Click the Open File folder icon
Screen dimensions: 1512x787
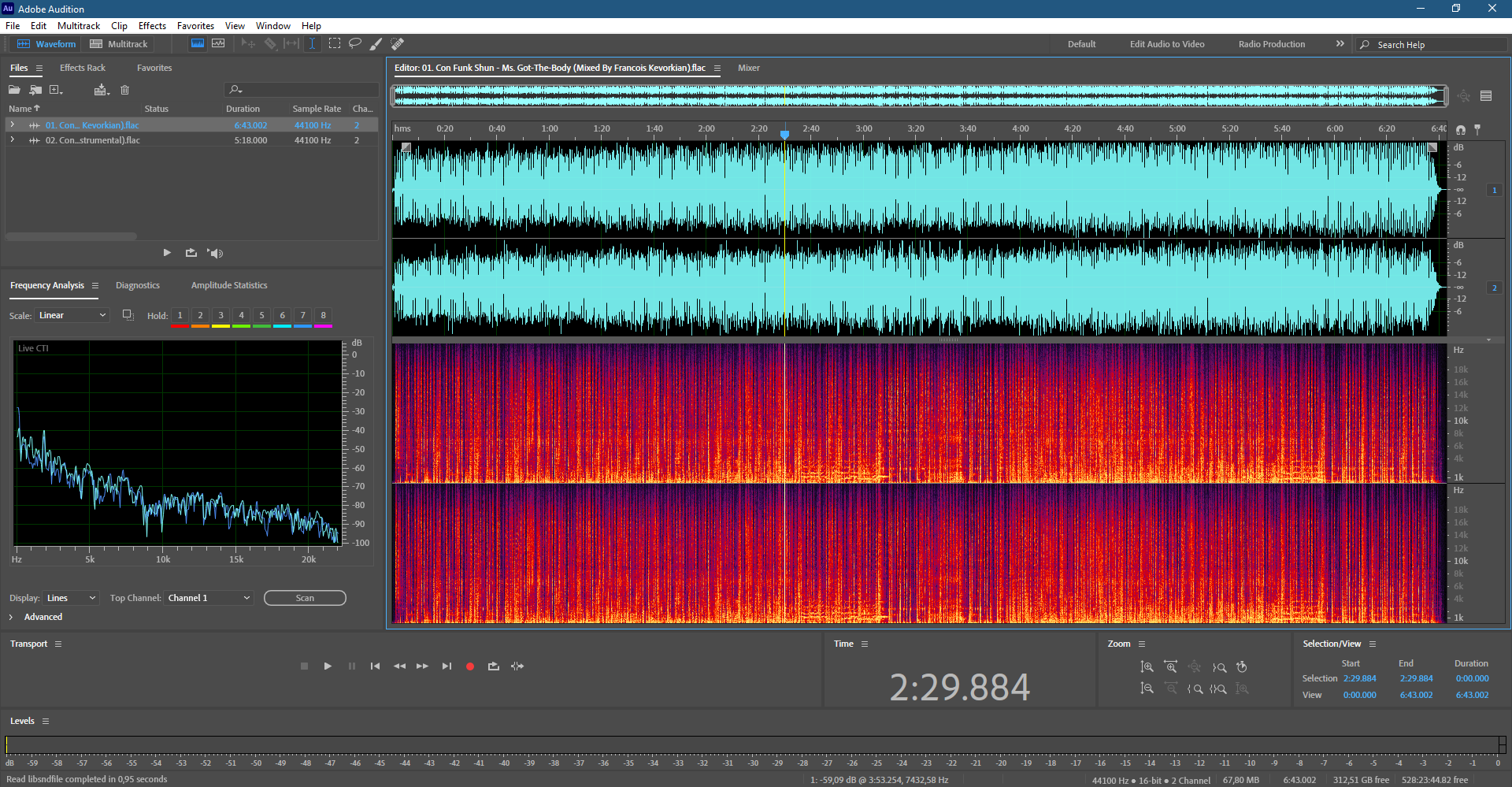[14, 90]
